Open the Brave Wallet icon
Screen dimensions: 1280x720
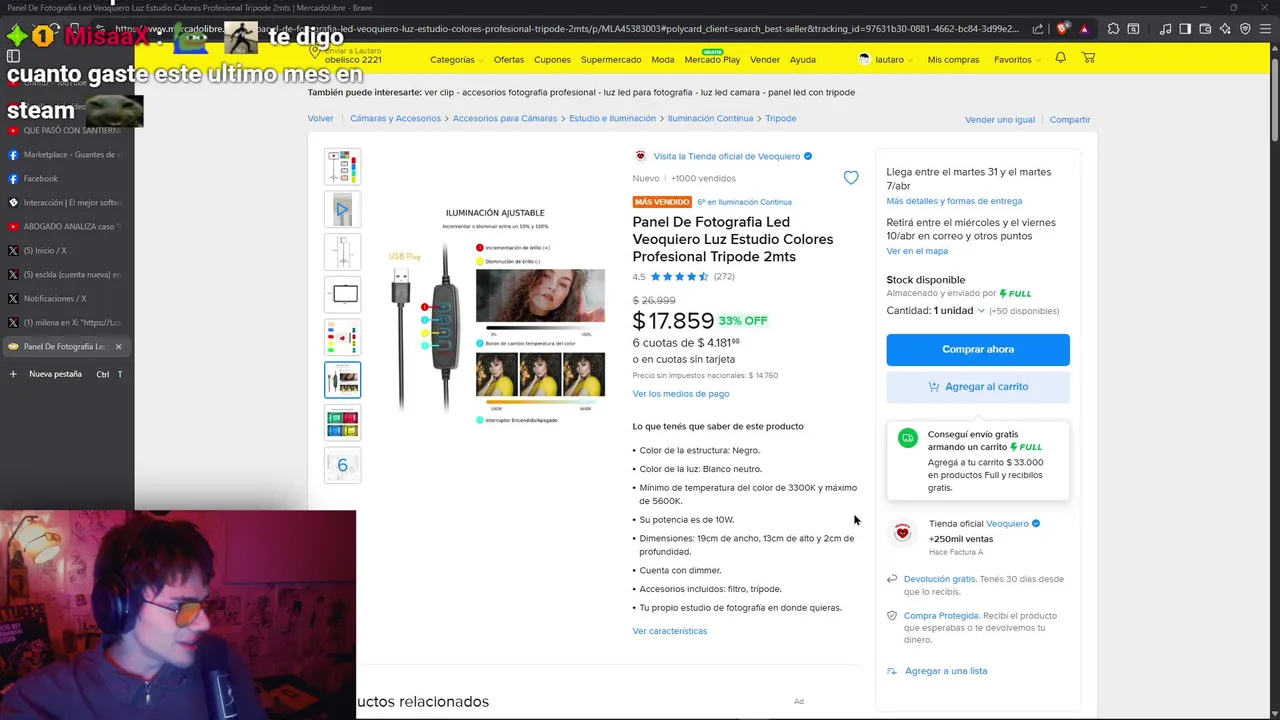[x=1205, y=29]
